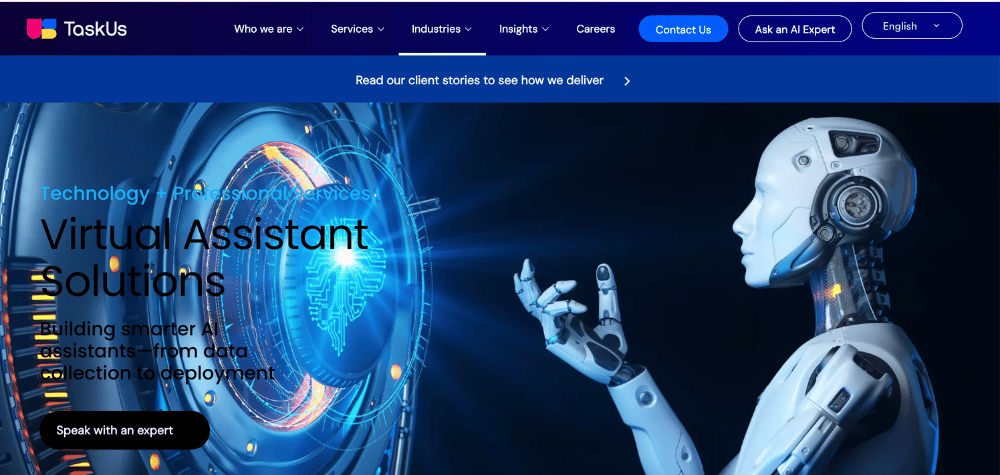Open the Who we are menu
The width and height of the screenshot is (1000, 475).
tap(268, 29)
